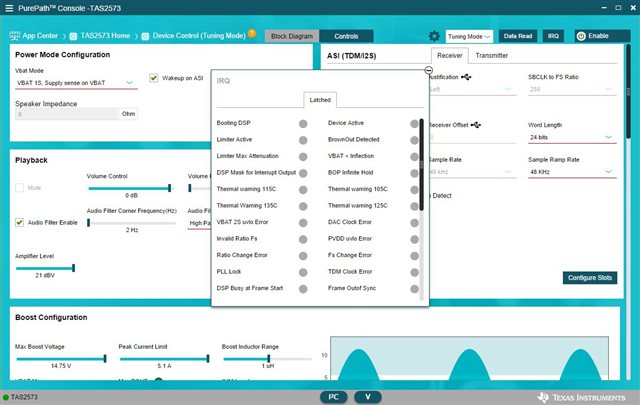This screenshot has height=405, width=640.
Task: Click the App Center icon
Action: coord(14,36)
